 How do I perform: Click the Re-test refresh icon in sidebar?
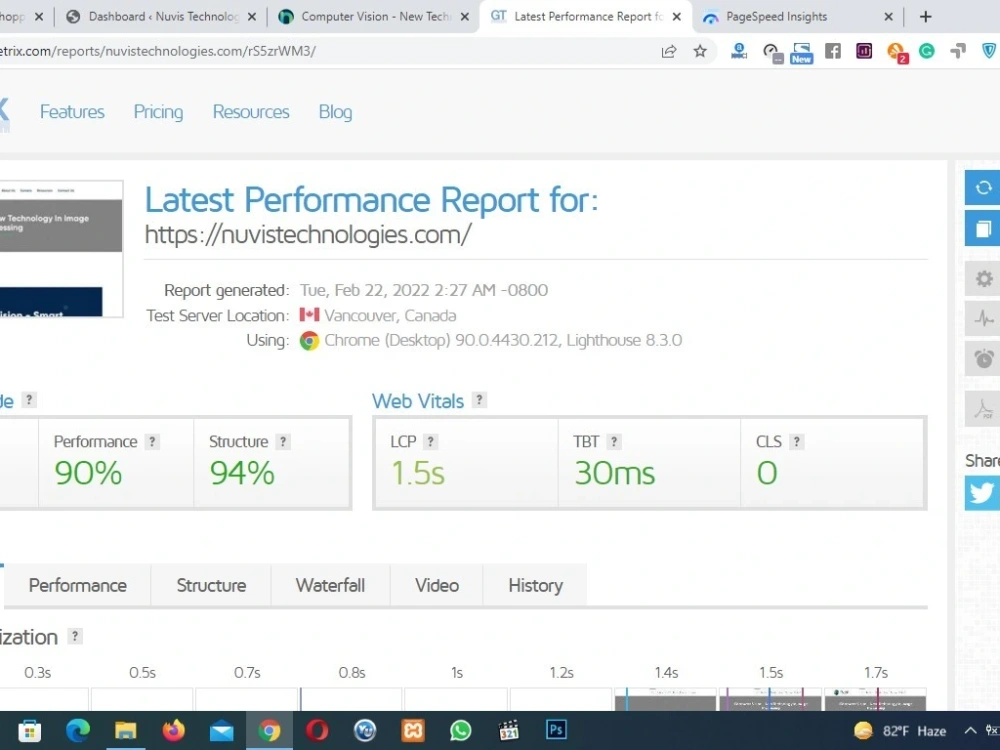coord(983,188)
